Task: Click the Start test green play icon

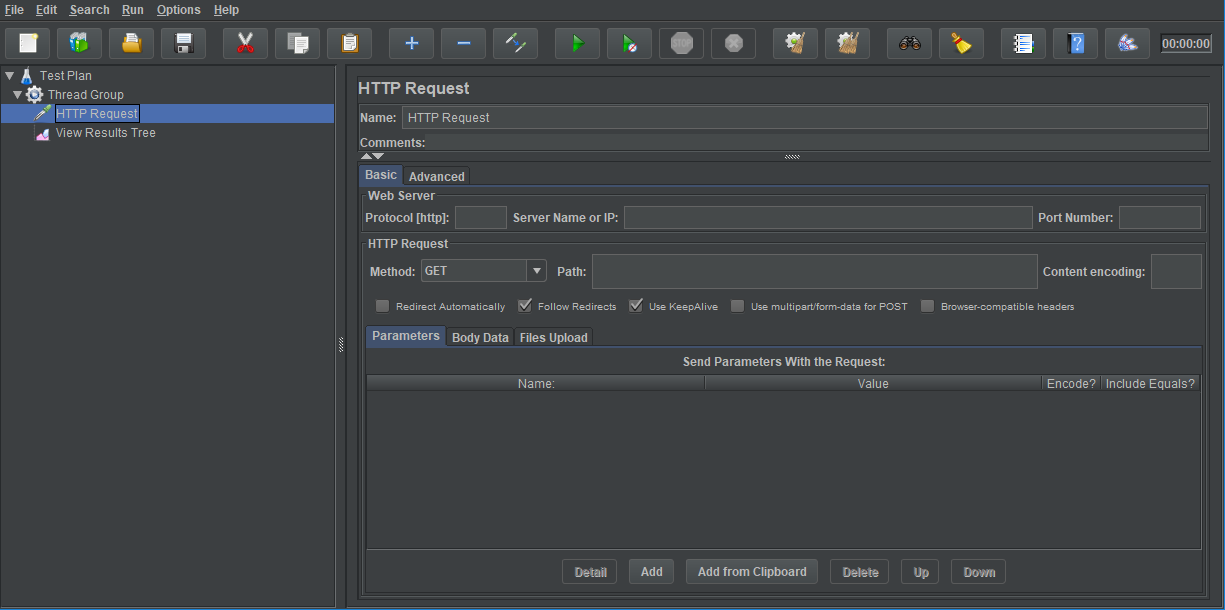Action: click(577, 43)
